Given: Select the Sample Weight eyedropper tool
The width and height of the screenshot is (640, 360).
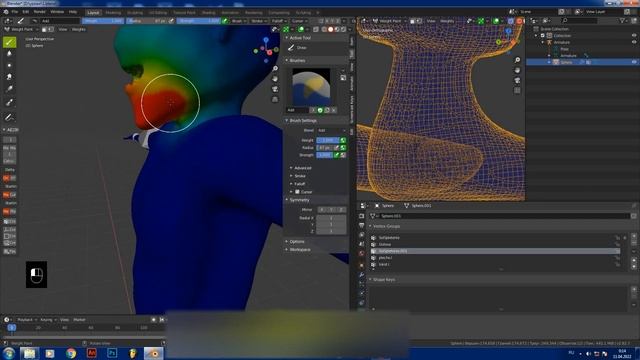Looking at the screenshot, I should [9, 102].
